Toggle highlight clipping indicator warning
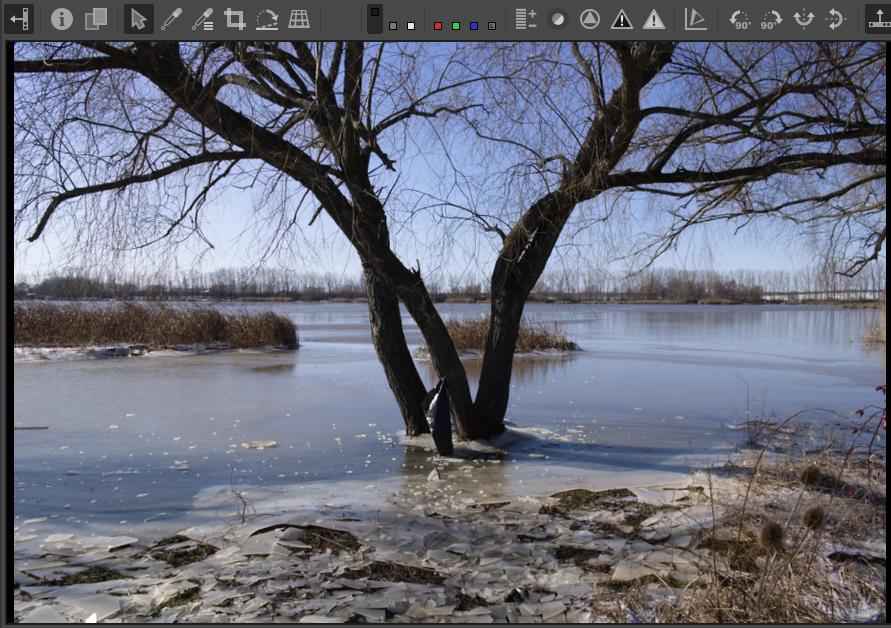 click(654, 19)
